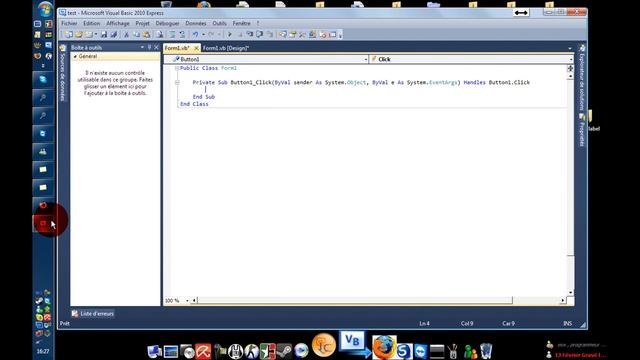Open Skype from the dock
Image resolution: width=640 pixels, height=360 pixels.
pos(404,351)
